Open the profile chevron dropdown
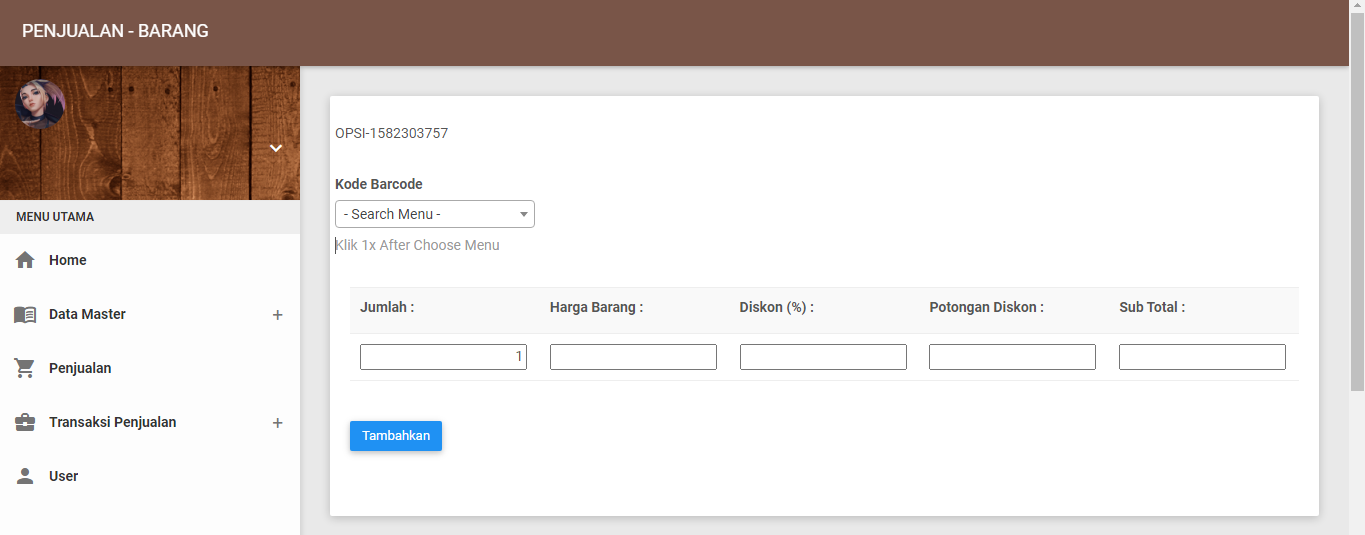The height and width of the screenshot is (535, 1365). [276, 148]
